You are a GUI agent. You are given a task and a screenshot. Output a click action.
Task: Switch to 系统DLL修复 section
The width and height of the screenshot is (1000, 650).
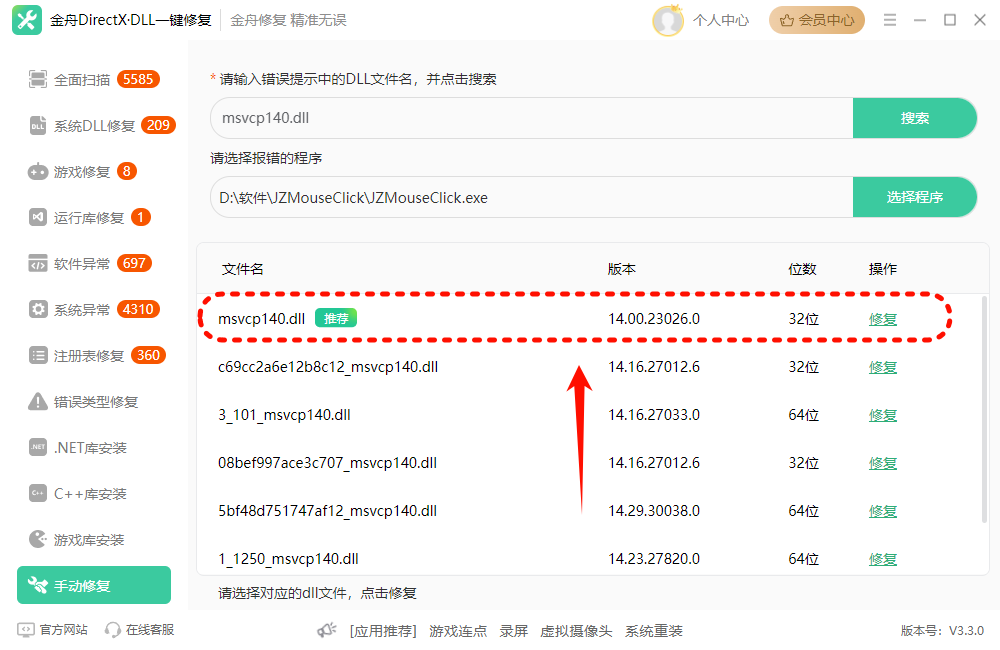(94, 126)
